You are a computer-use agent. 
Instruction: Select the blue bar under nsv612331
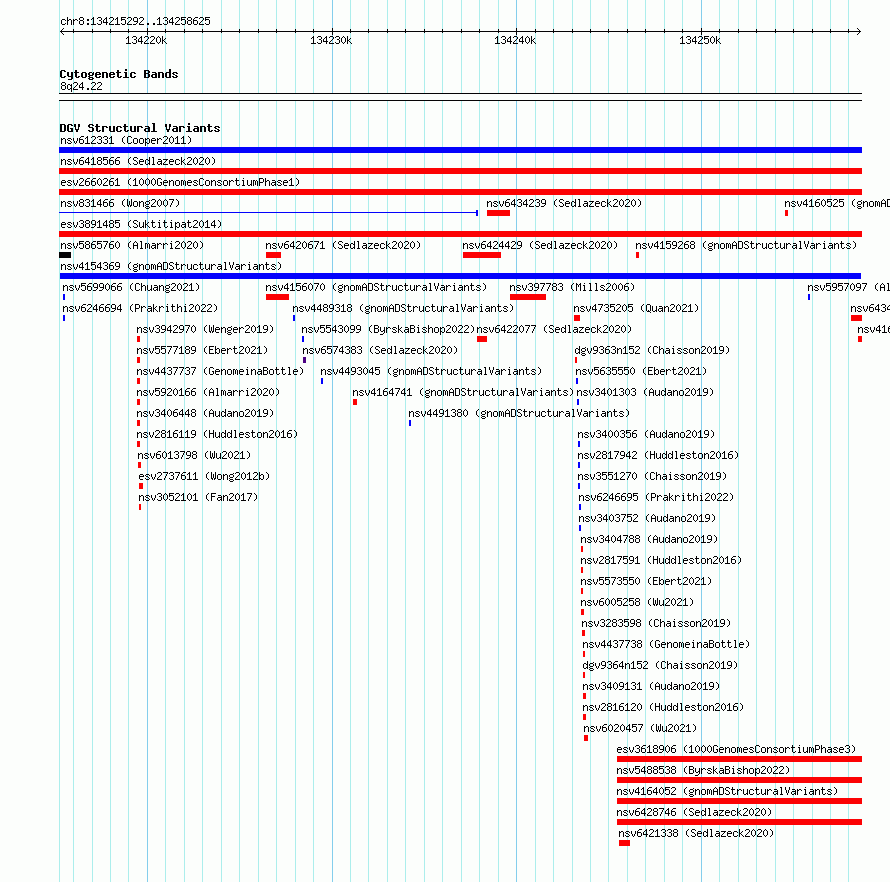coord(460,150)
